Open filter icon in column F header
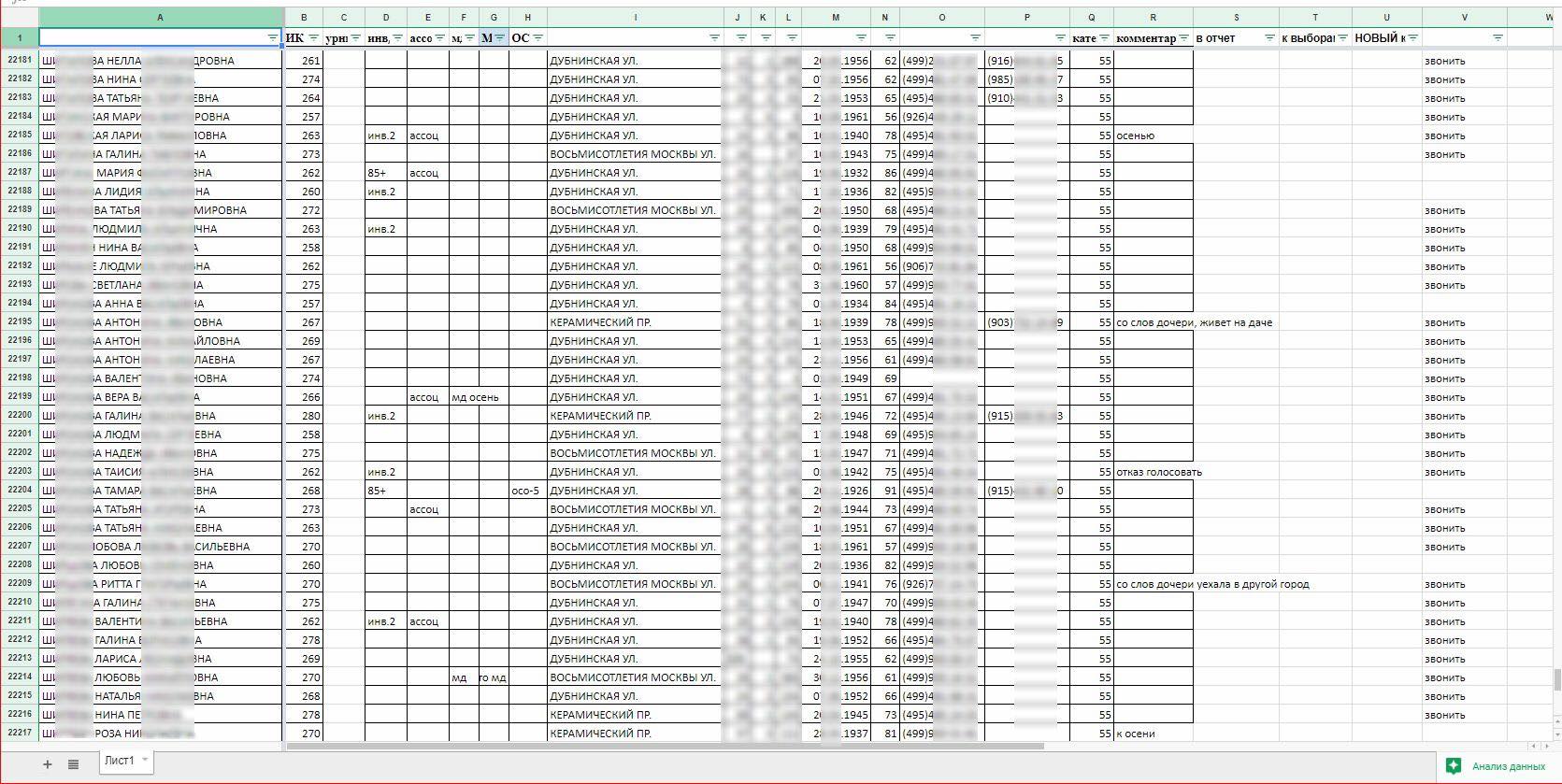1562x784 pixels. [x=469, y=38]
